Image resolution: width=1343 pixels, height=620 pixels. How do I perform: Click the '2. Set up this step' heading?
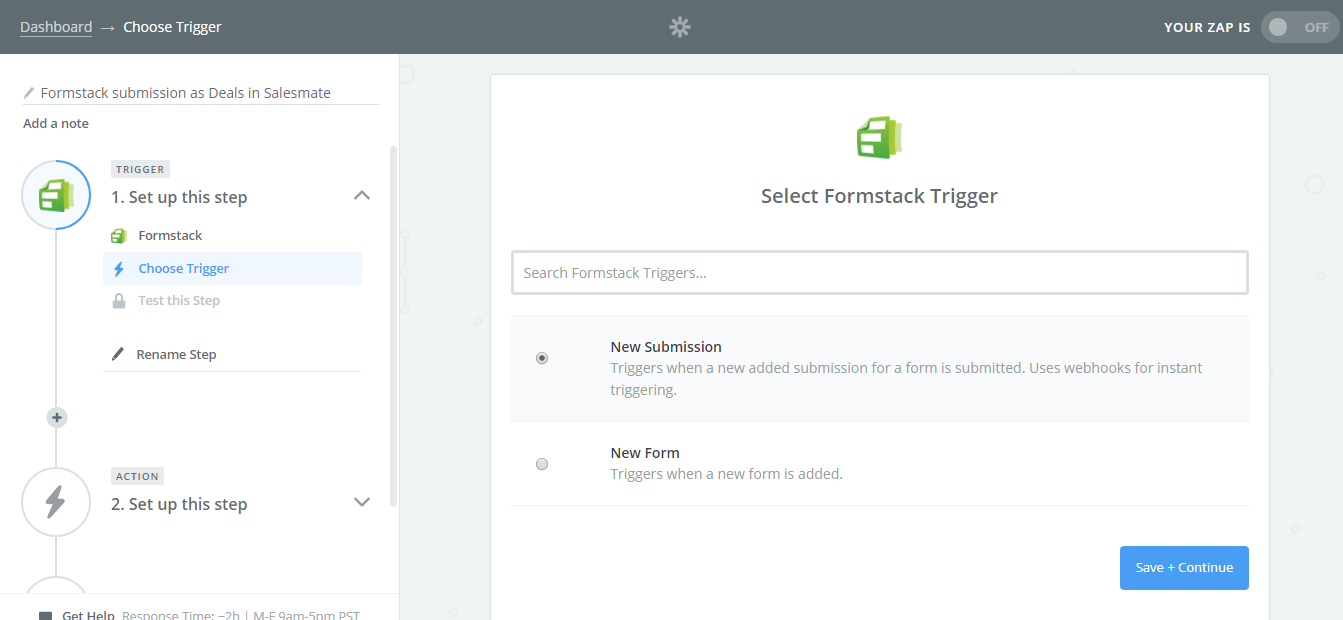click(179, 504)
